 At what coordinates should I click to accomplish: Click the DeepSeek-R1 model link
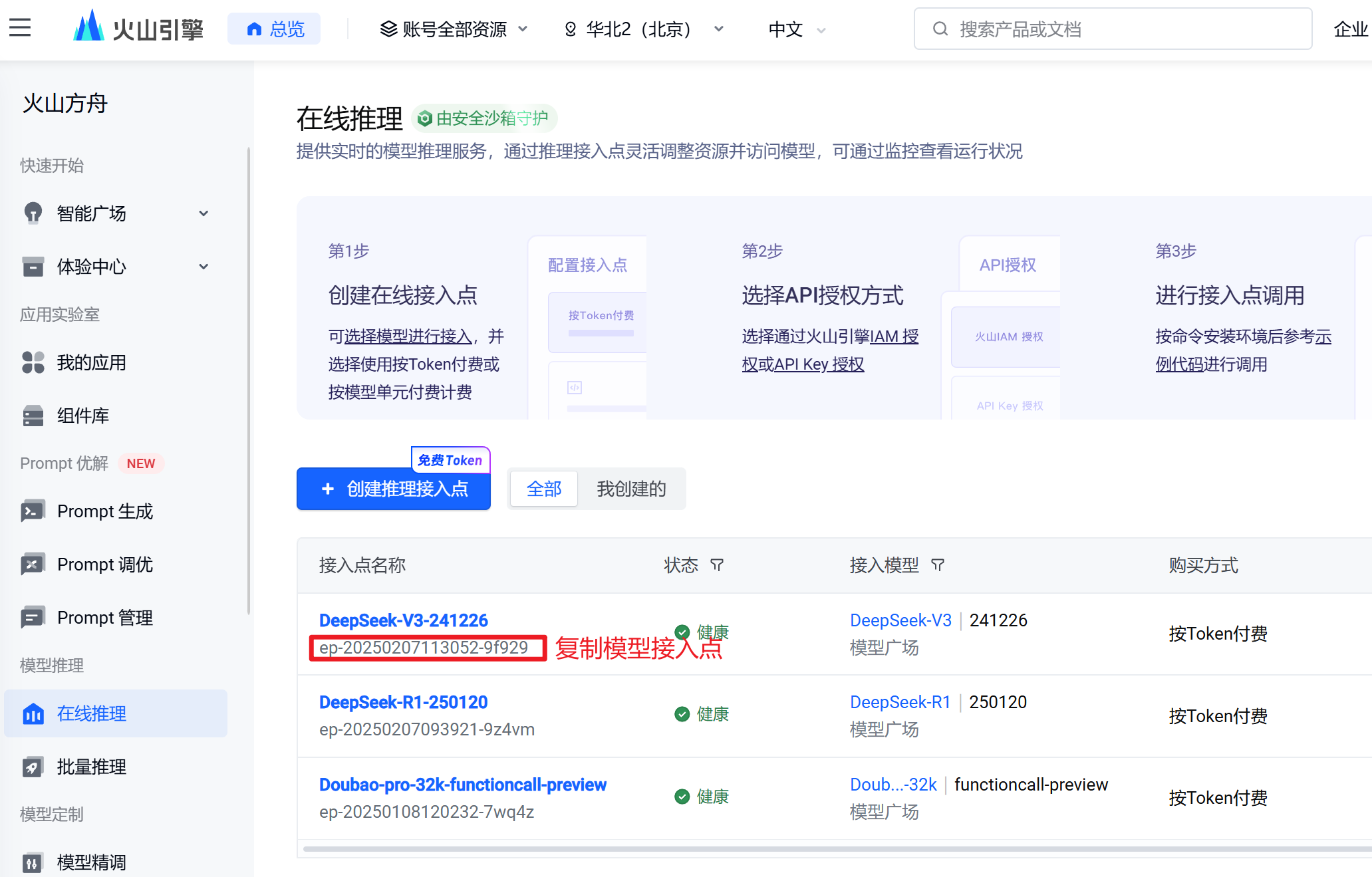(900, 702)
